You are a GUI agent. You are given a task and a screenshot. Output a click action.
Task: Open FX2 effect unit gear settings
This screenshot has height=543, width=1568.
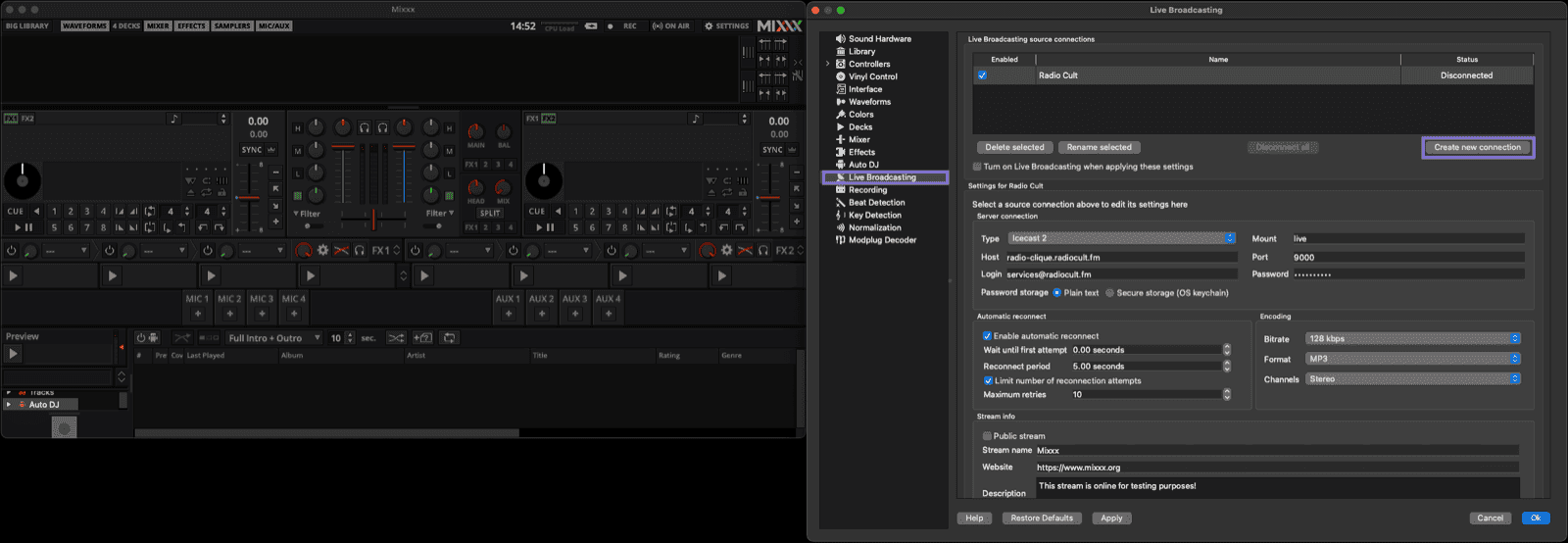[x=726, y=251]
